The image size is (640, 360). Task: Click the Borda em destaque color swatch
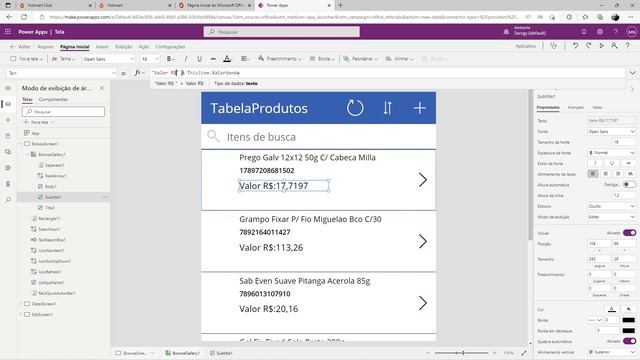(x=629, y=331)
